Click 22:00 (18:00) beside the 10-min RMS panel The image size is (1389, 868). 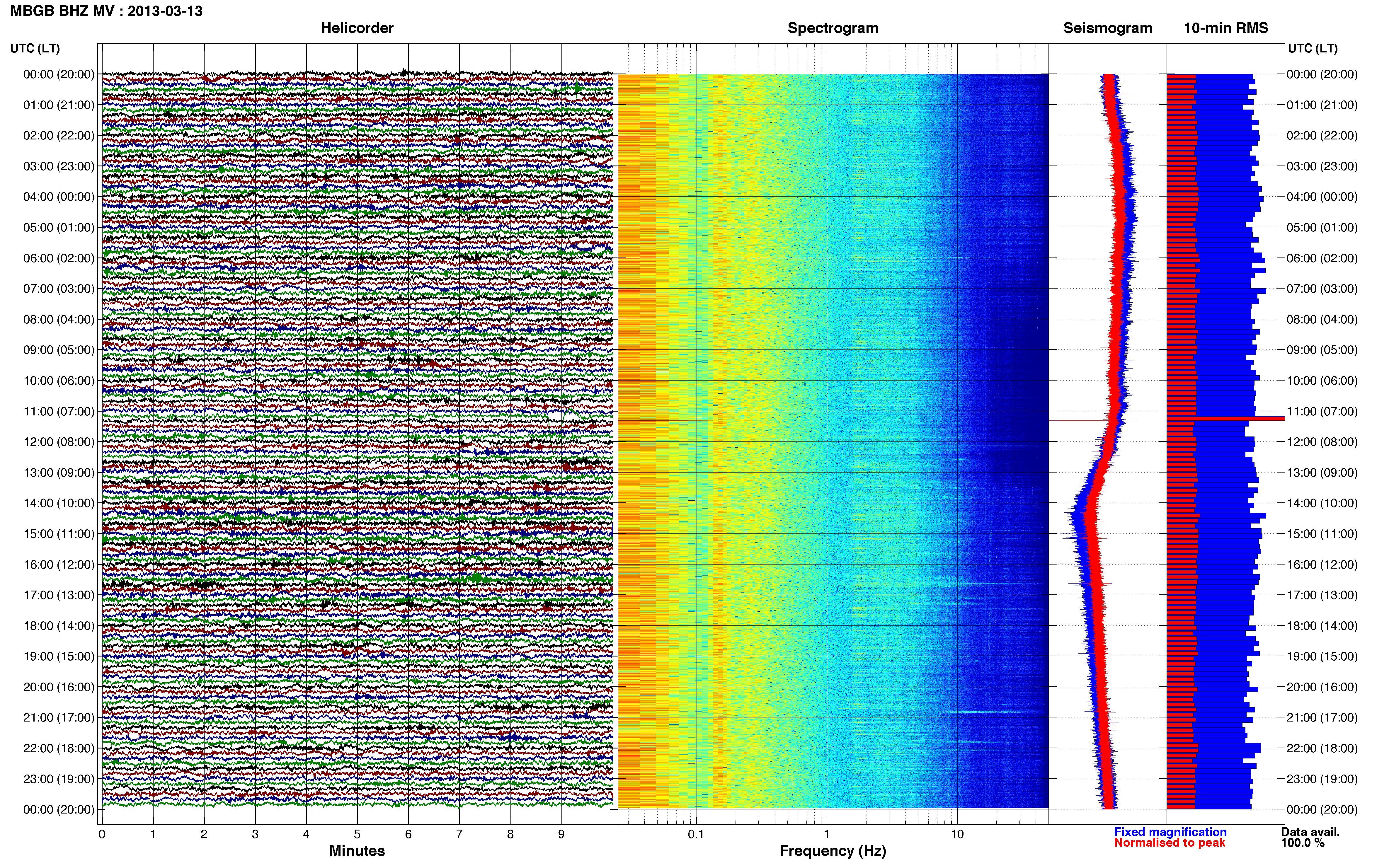point(1322,748)
